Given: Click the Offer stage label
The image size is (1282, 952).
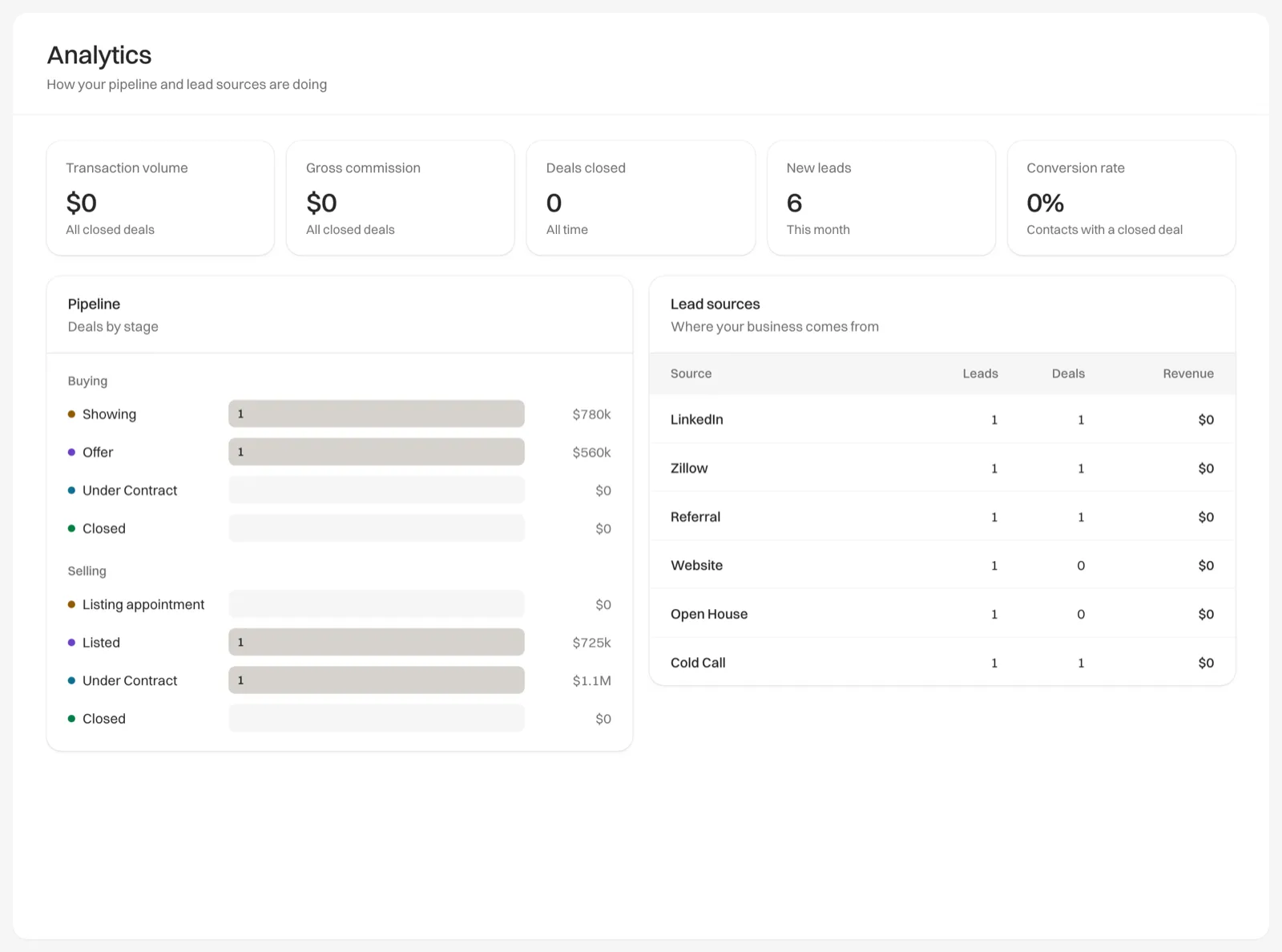Looking at the screenshot, I should (98, 452).
